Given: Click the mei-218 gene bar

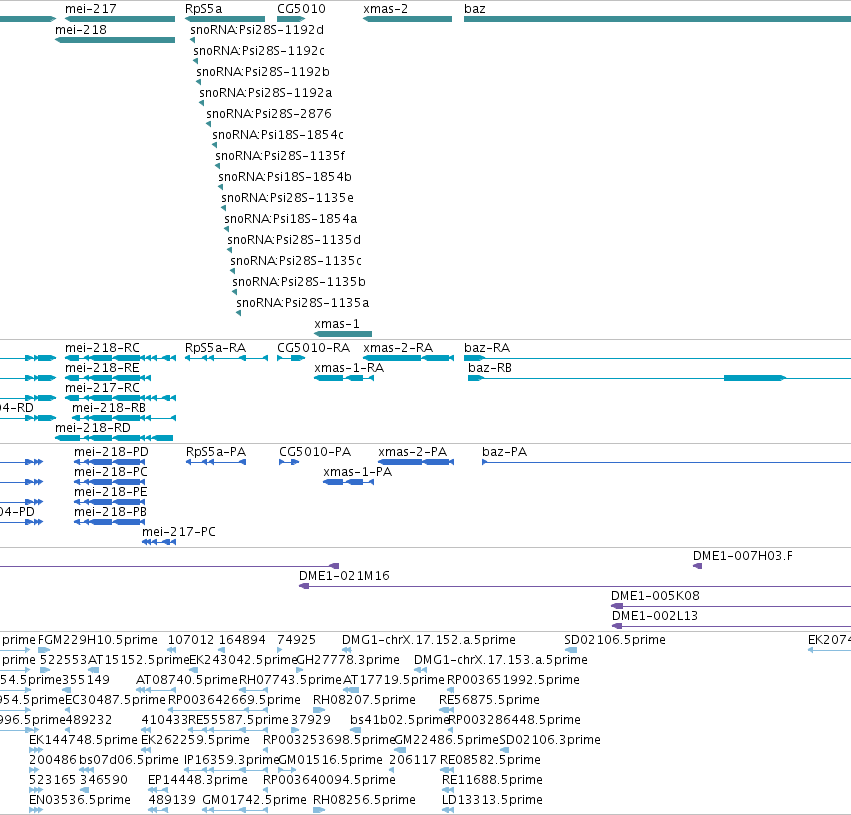Looking at the screenshot, I should pyautogui.click(x=115, y=40).
